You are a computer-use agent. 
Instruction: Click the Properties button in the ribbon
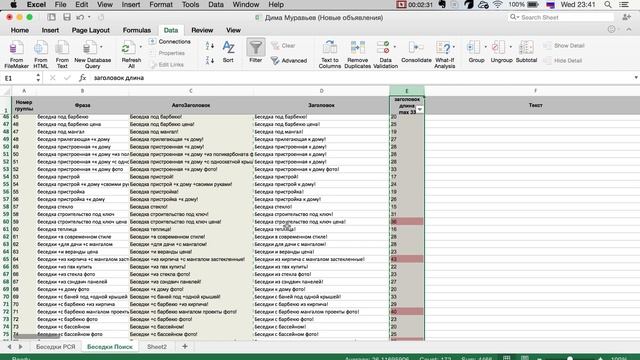[x=167, y=53]
